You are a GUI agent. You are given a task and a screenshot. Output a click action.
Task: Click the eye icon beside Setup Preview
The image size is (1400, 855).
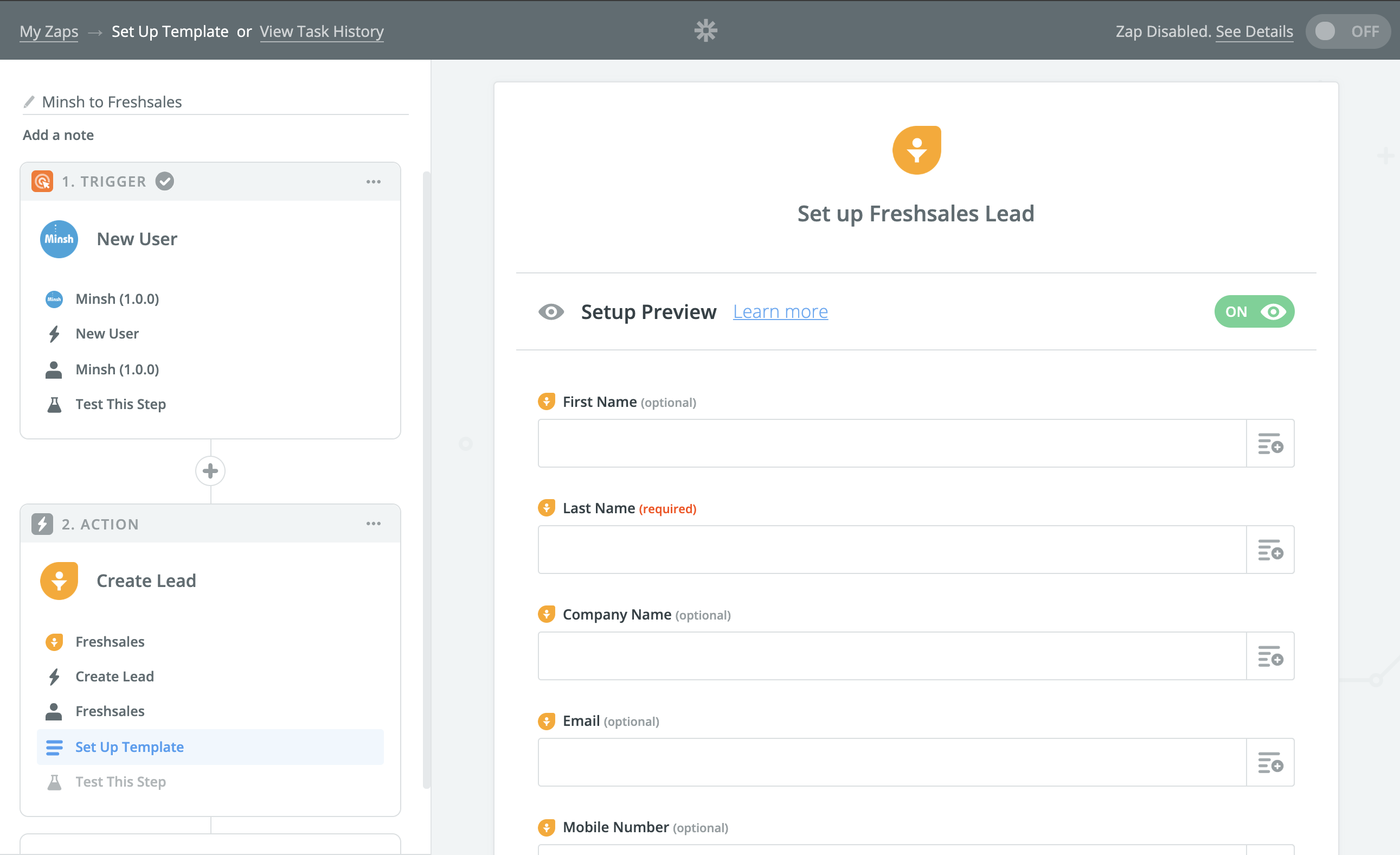pos(550,311)
